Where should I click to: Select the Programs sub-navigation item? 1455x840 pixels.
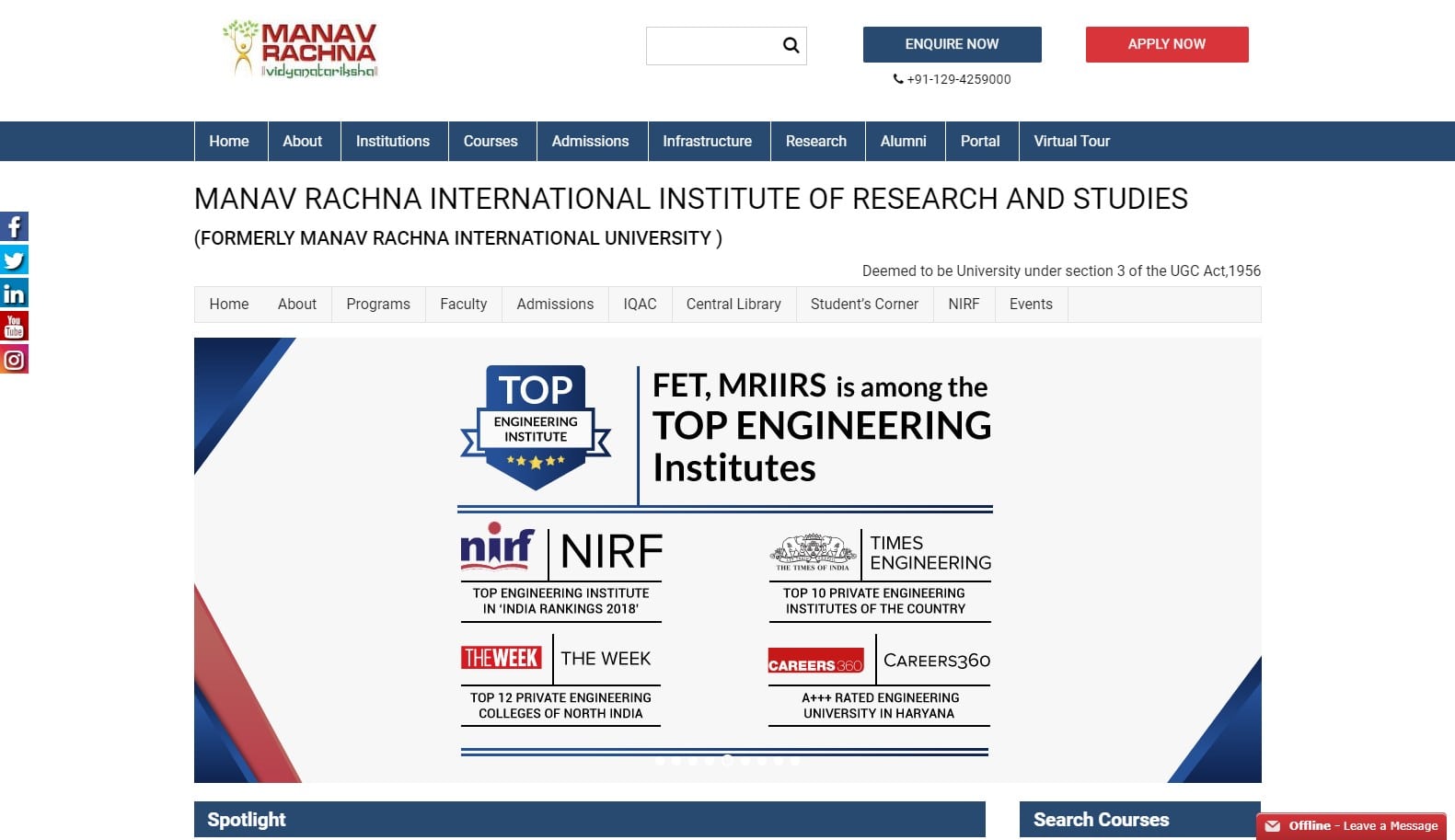point(378,304)
